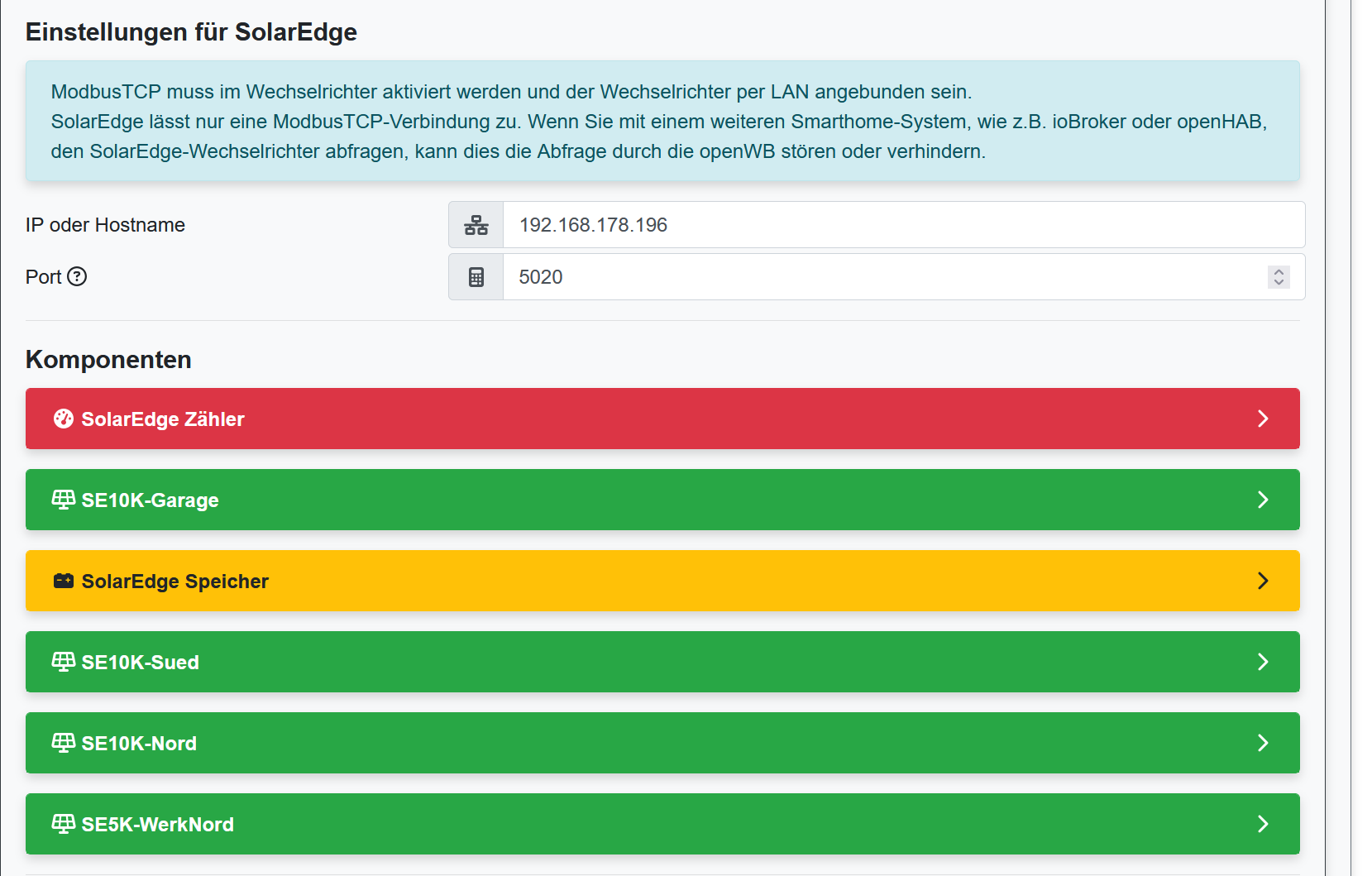Expand the SolarEdge Speicher chevron
This screenshot has width=1372, height=876.
coord(1263,581)
